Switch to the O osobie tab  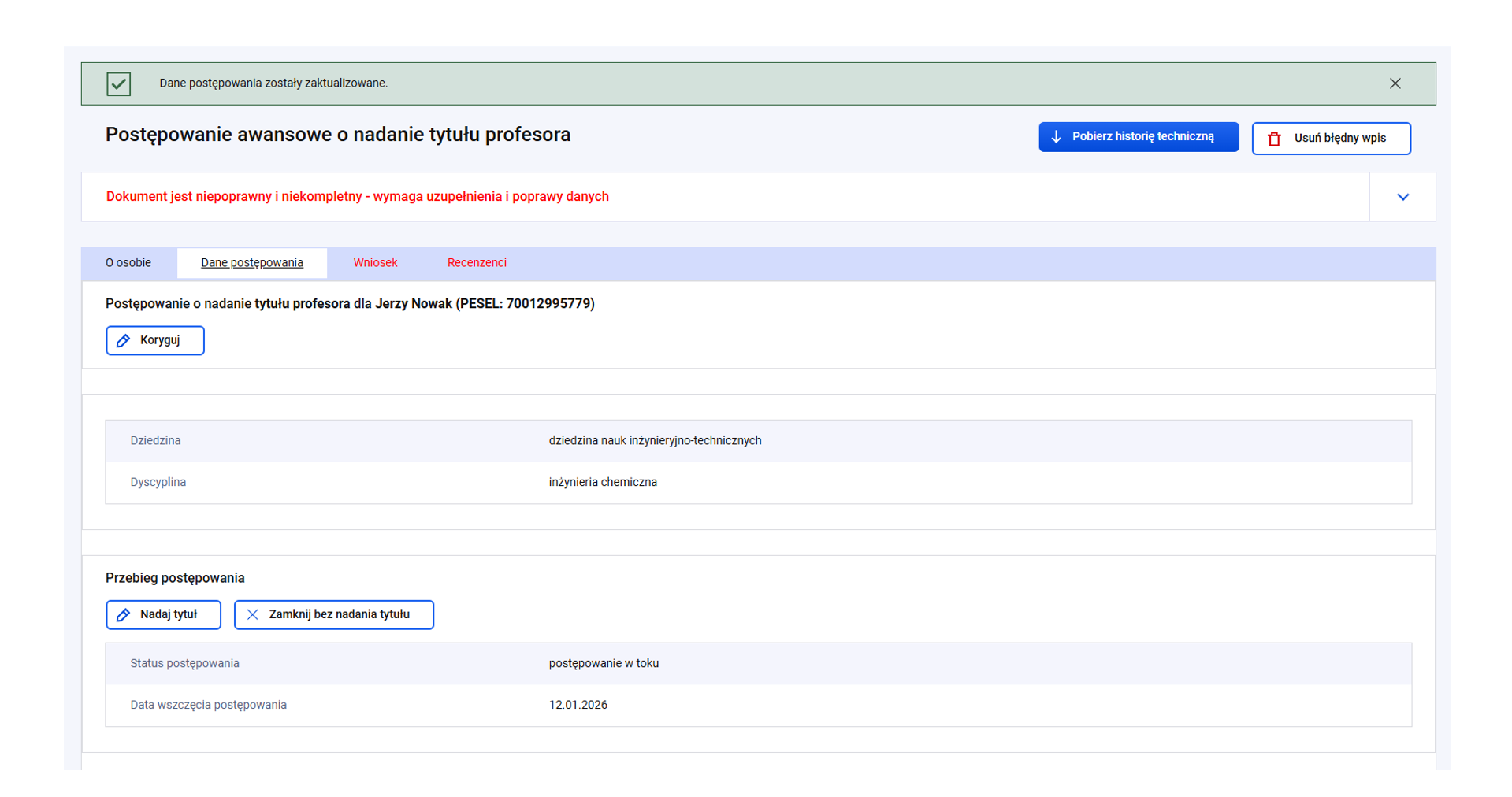(128, 263)
